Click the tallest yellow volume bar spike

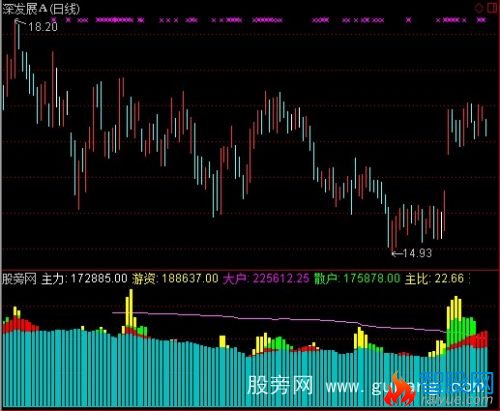(x=131, y=308)
